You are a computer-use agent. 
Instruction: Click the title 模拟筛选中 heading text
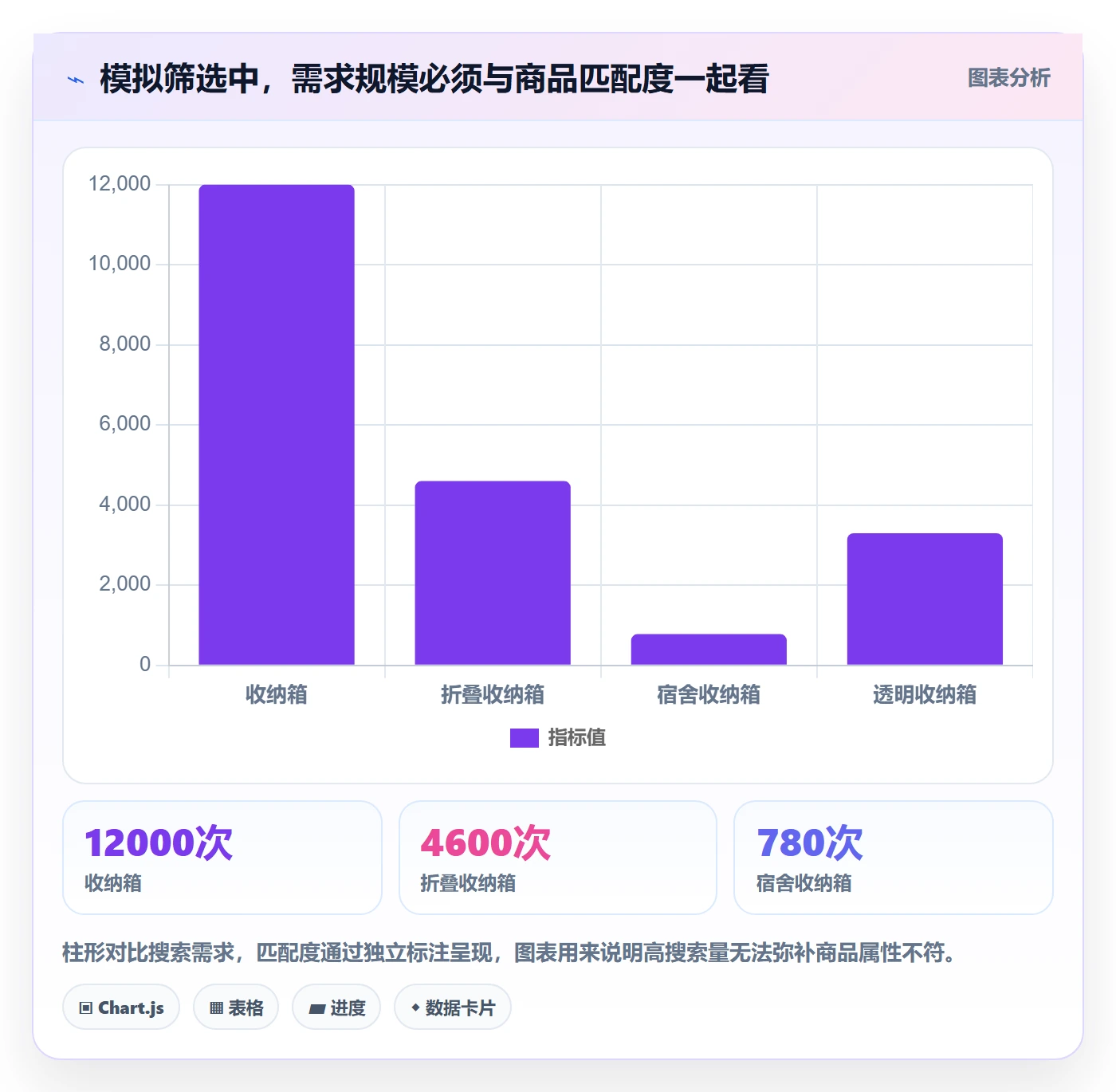434,79
